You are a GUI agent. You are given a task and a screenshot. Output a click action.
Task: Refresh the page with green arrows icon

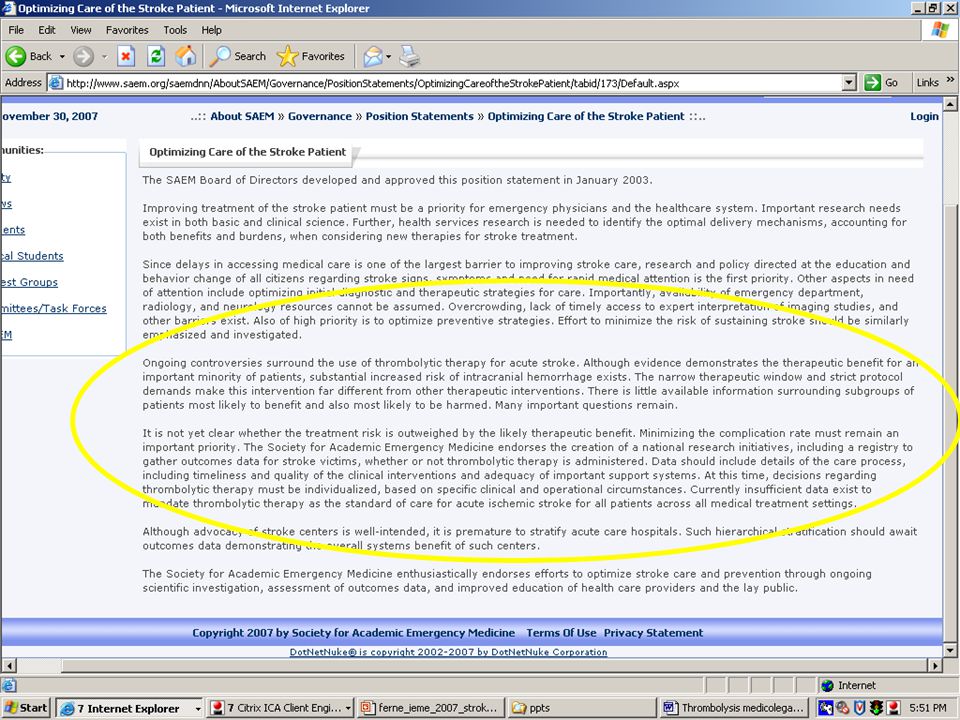point(156,56)
